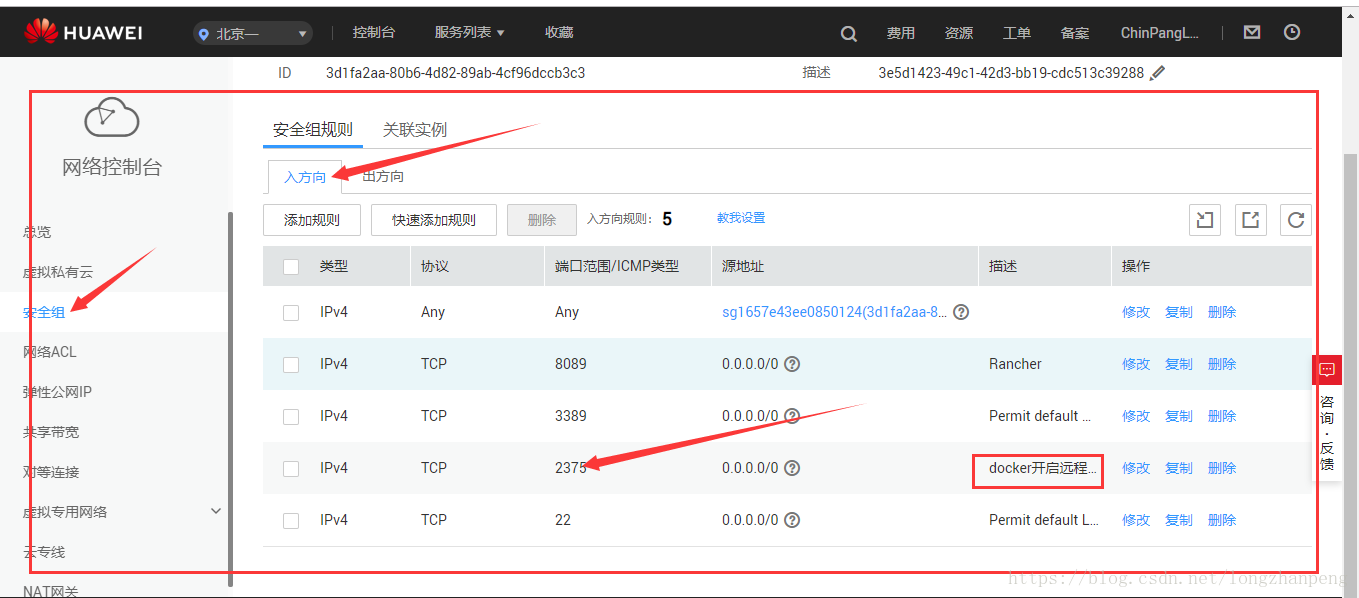
Task: Click the sidebar vertical scrollbar
Action: click(230, 398)
